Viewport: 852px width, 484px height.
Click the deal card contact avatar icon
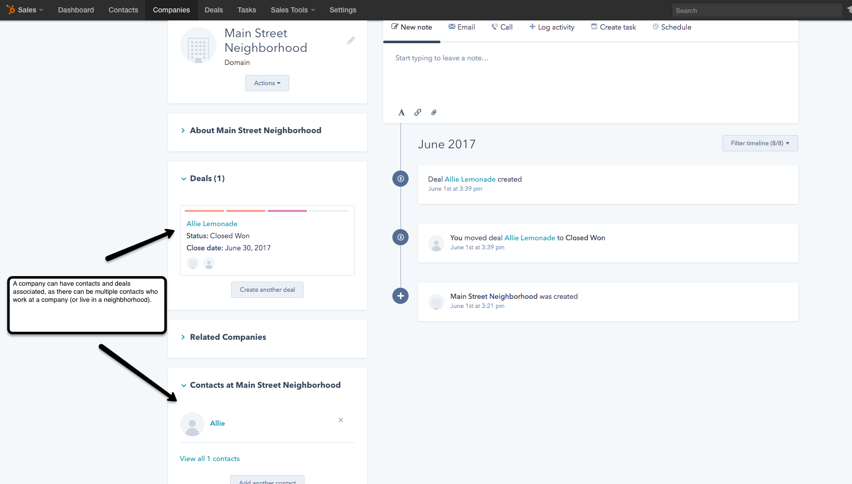[x=209, y=263]
